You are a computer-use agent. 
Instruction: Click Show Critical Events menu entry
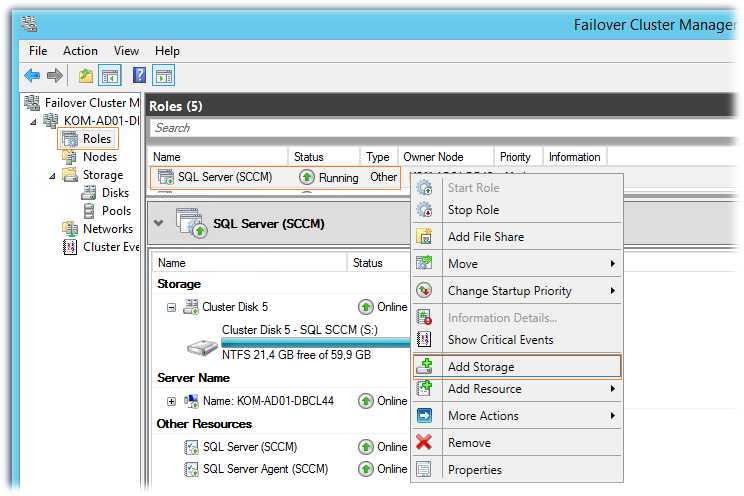500,340
